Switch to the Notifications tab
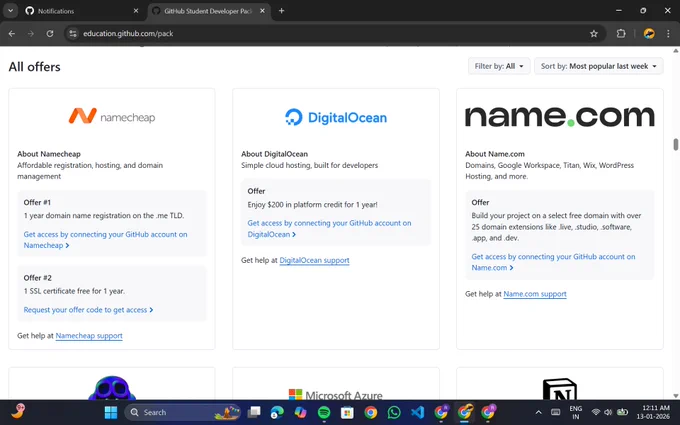 click(80, 11)
